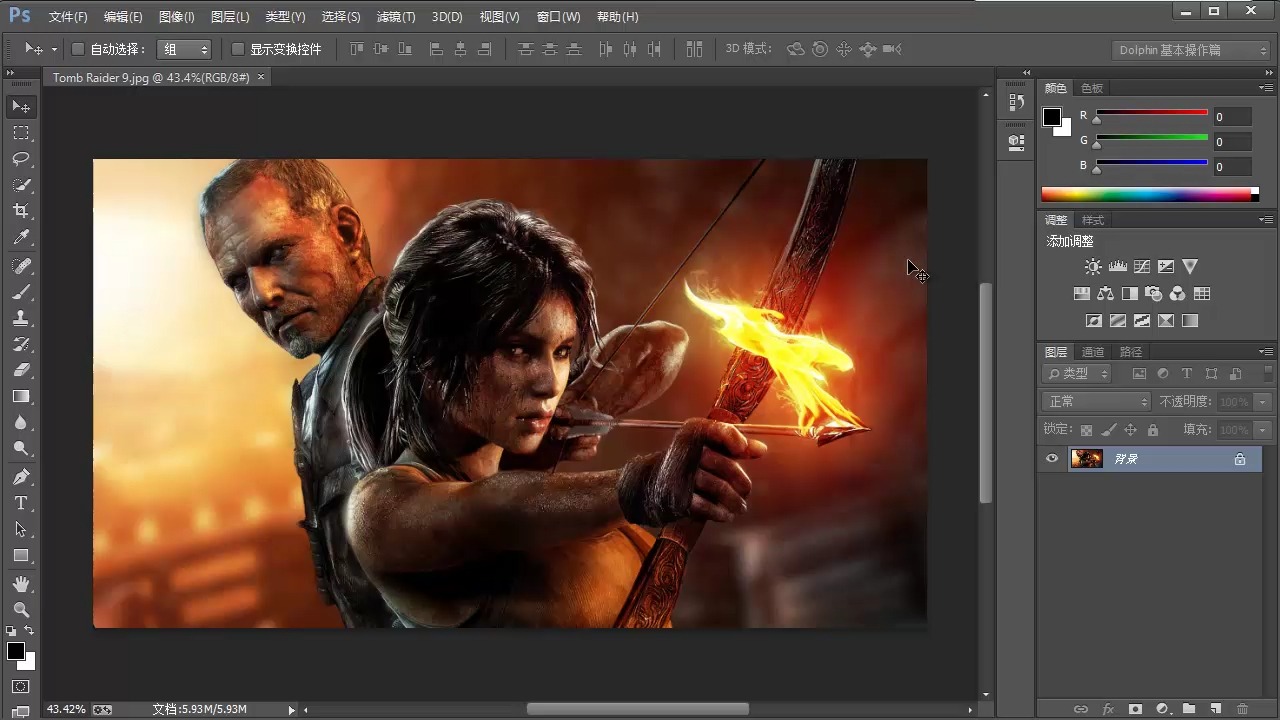Select the Eraser tool

click(x=21, y=370)
